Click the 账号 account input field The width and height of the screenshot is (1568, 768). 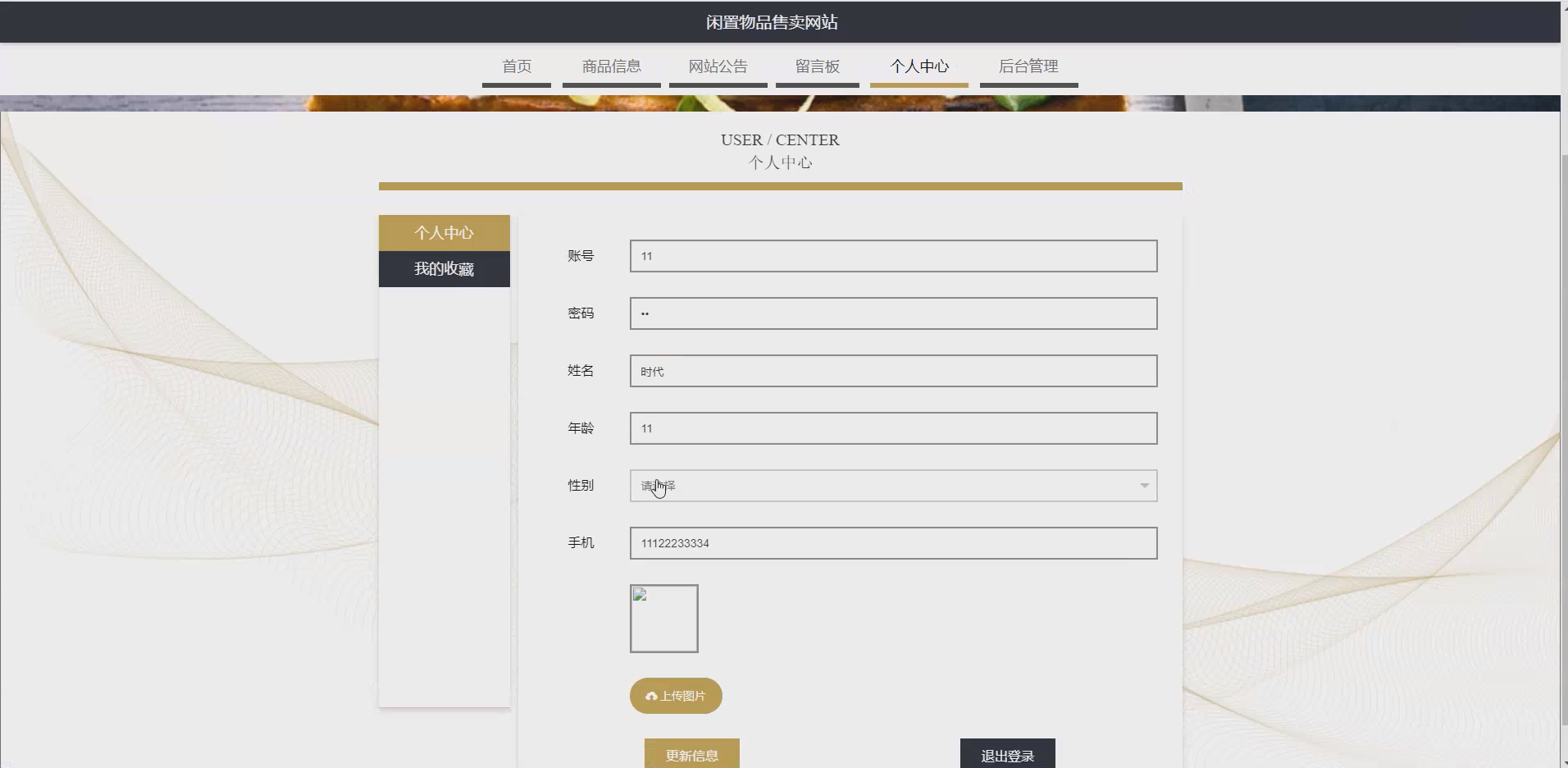point(892,255)
